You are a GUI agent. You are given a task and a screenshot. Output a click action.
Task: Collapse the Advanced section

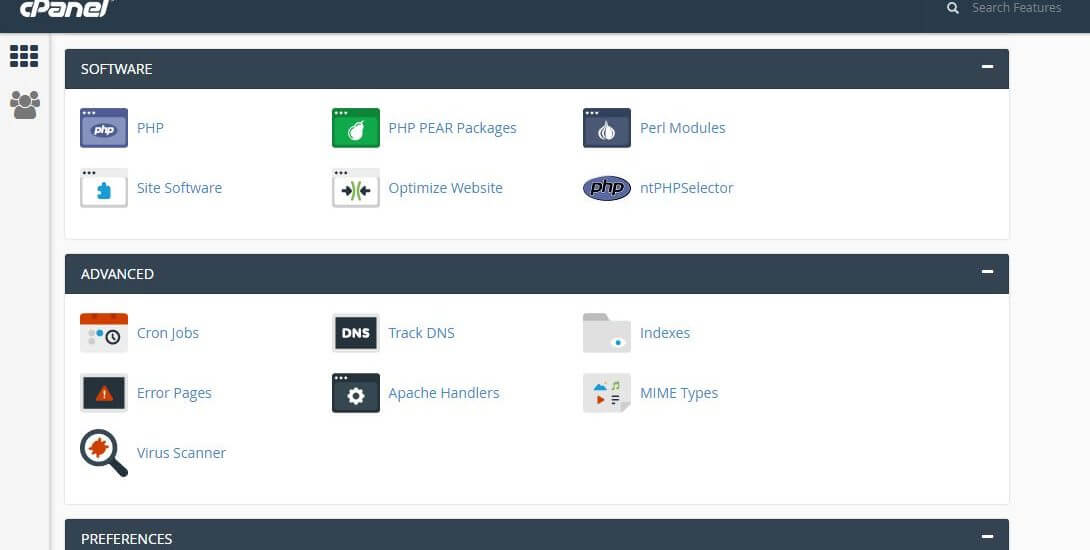(987, 272)
